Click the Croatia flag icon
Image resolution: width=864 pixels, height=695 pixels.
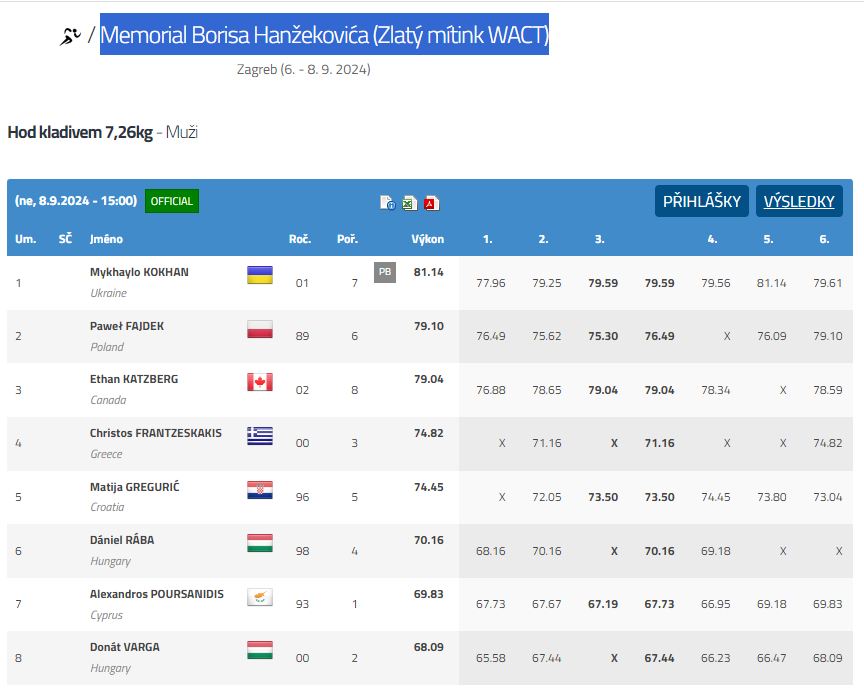click(x=260, y=489)
